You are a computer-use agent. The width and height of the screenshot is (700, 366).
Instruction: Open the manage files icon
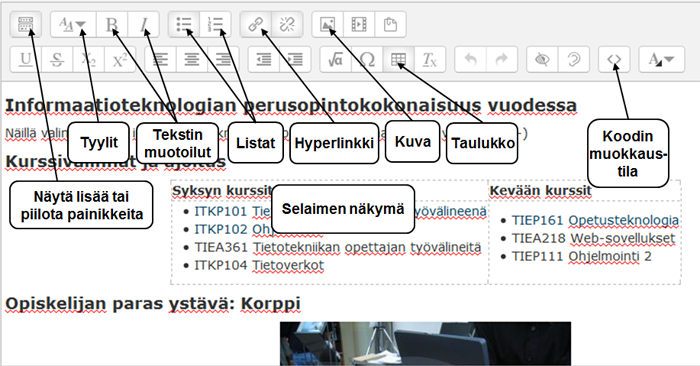[390, 24]
